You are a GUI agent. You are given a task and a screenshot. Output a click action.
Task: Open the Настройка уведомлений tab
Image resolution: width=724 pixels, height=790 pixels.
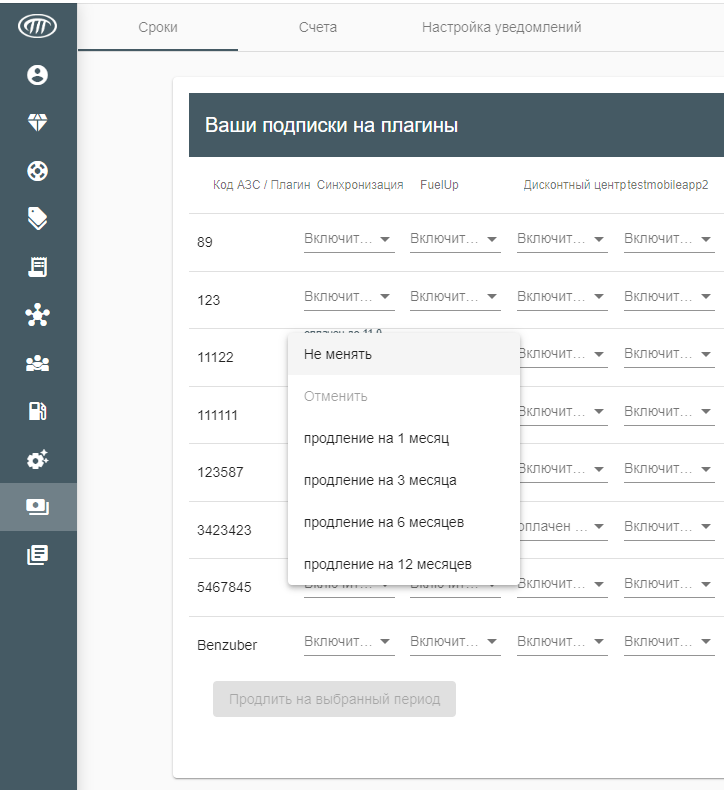(x=502, y=27)
